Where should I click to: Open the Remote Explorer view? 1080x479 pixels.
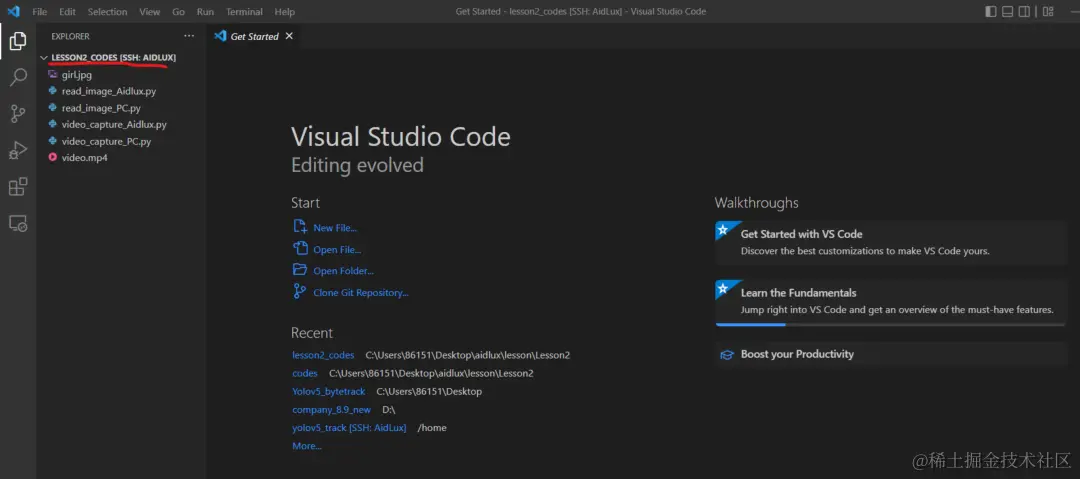coord(18,223)
